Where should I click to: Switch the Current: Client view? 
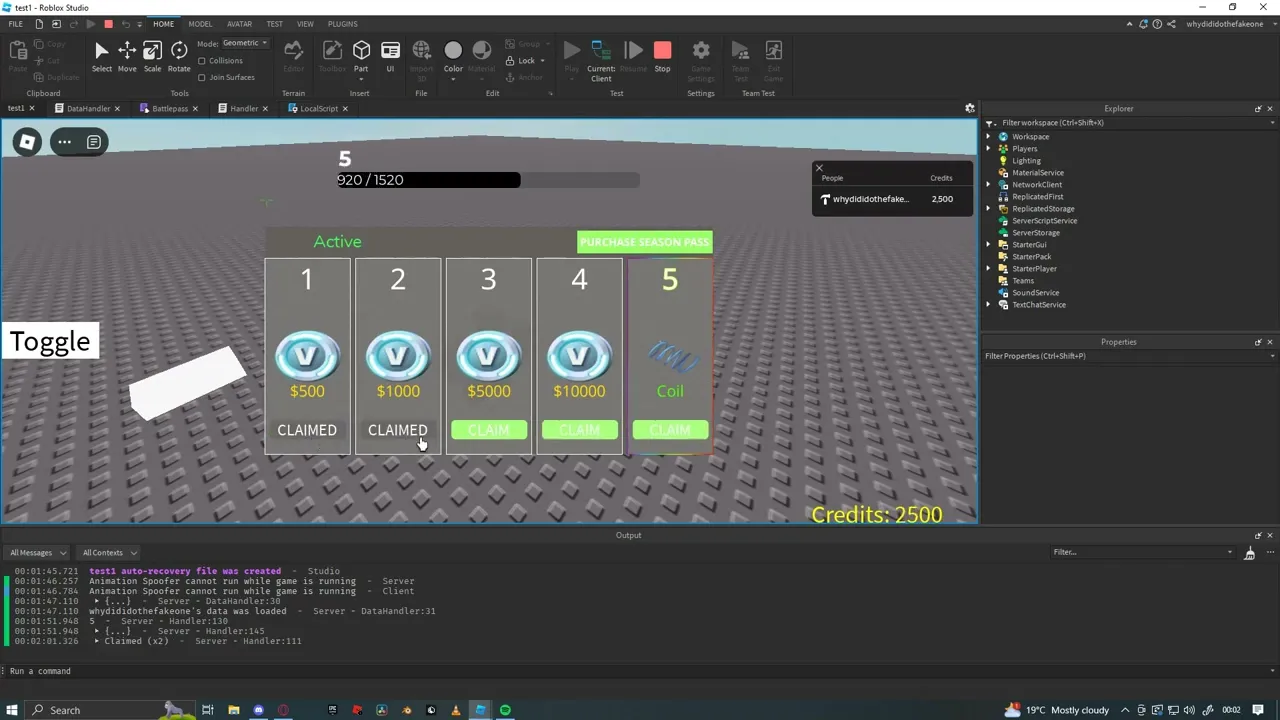(601, 60)
